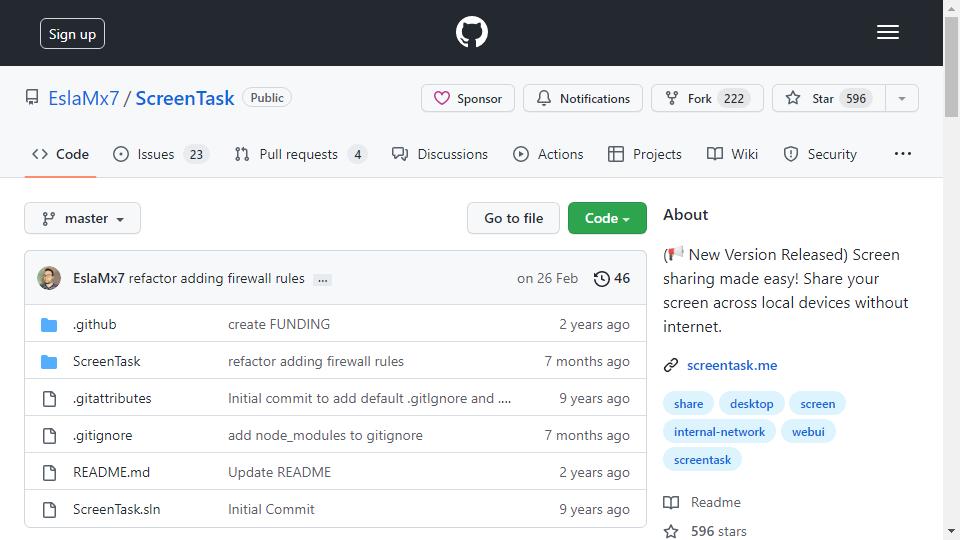The height and width of the screenshot is (540, 960).
Task: Show more tabs via three-dot menu
Action: tap(902, 154)
